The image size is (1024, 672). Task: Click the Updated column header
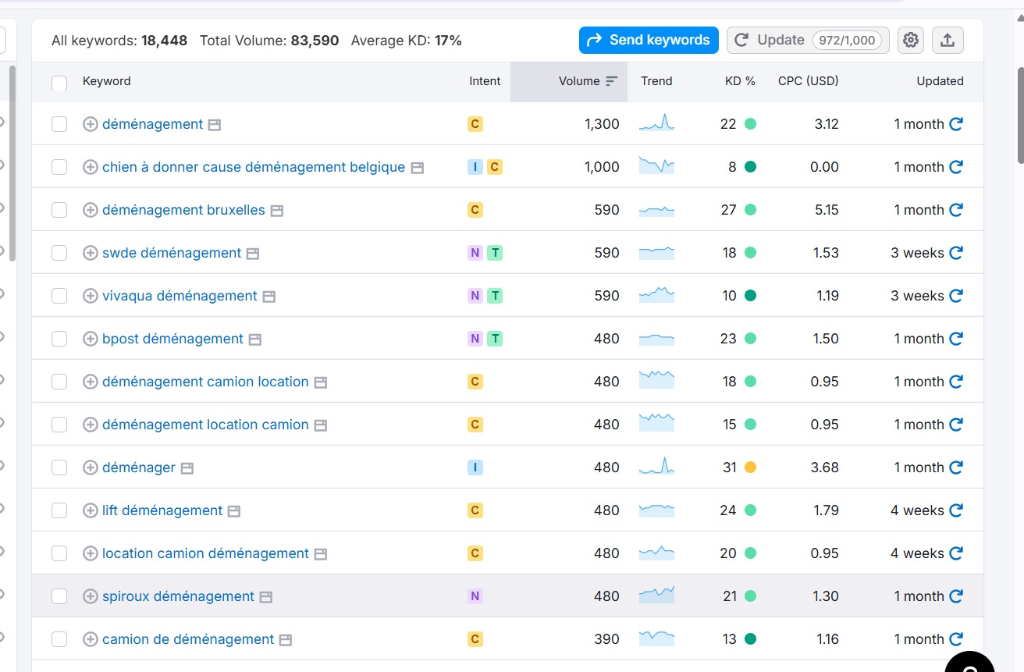pos(939,81)
